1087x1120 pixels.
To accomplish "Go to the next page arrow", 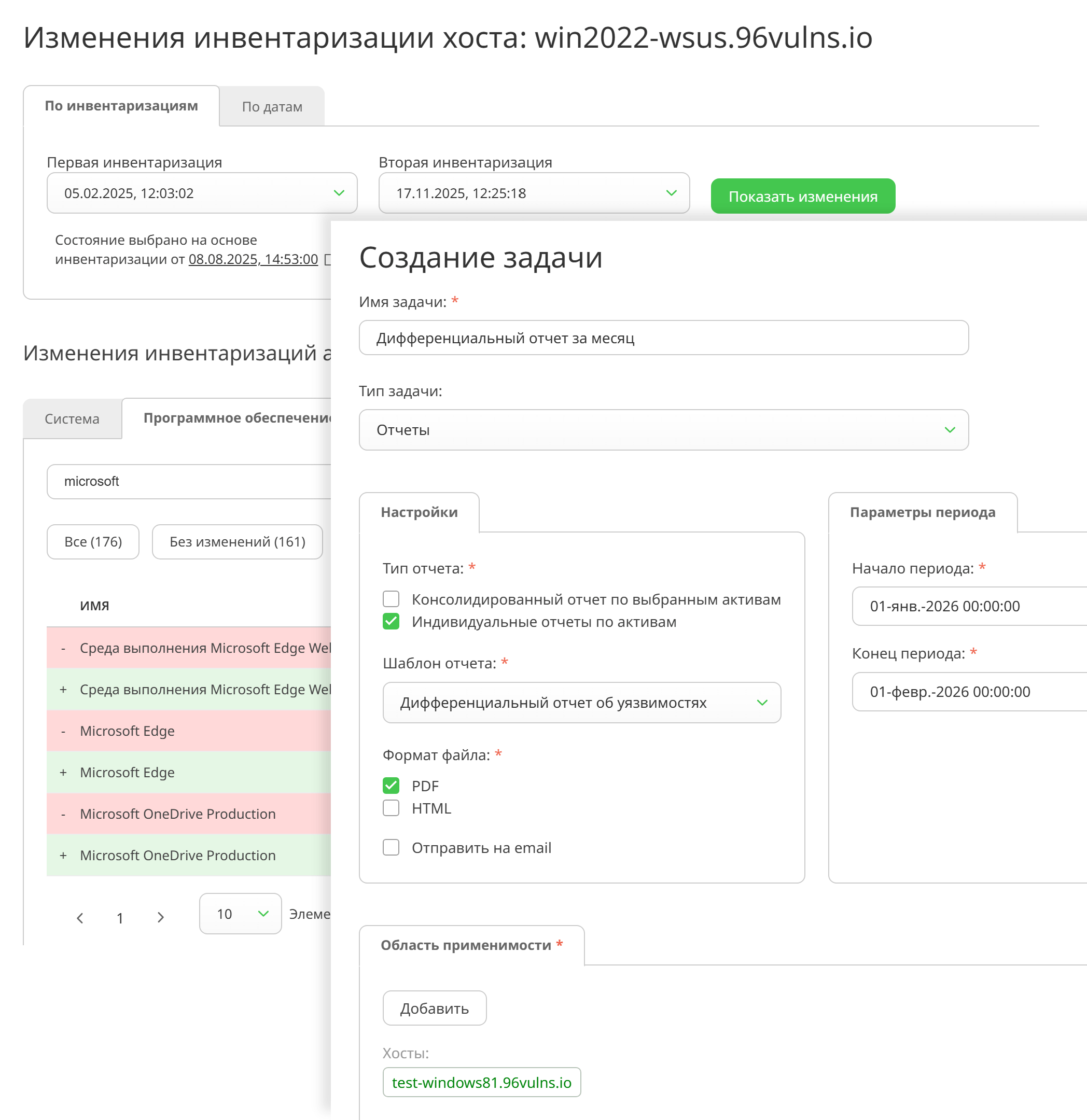I will 161,918.
